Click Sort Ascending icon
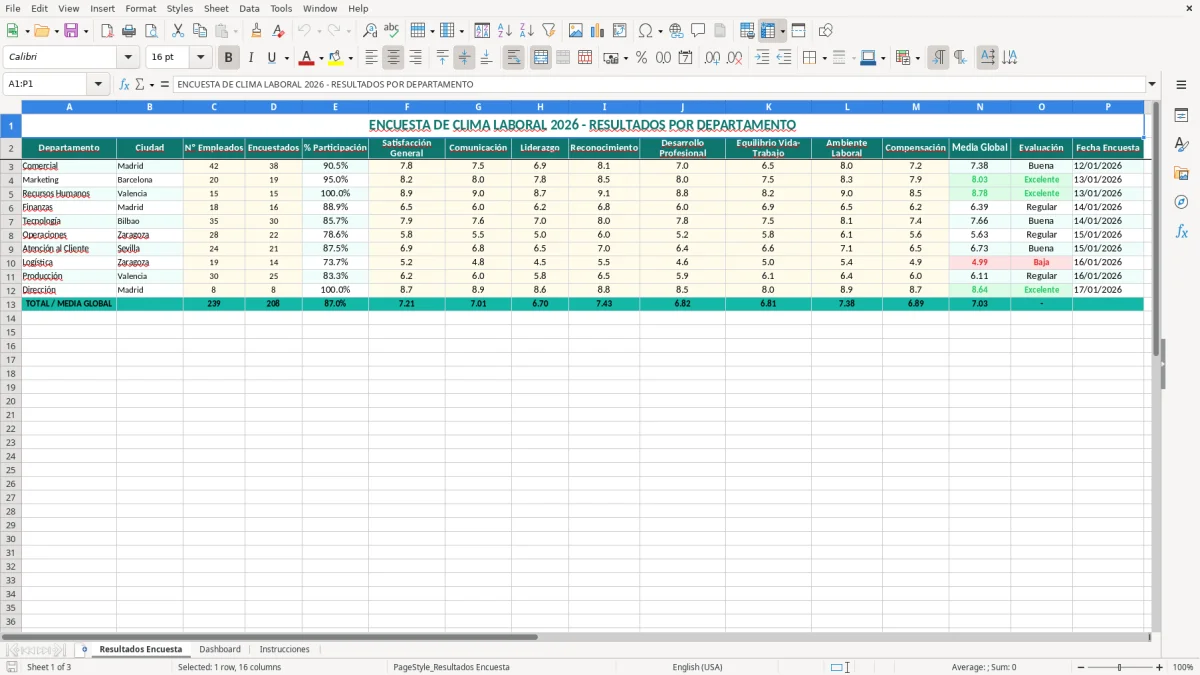 (x=505, y=31)
